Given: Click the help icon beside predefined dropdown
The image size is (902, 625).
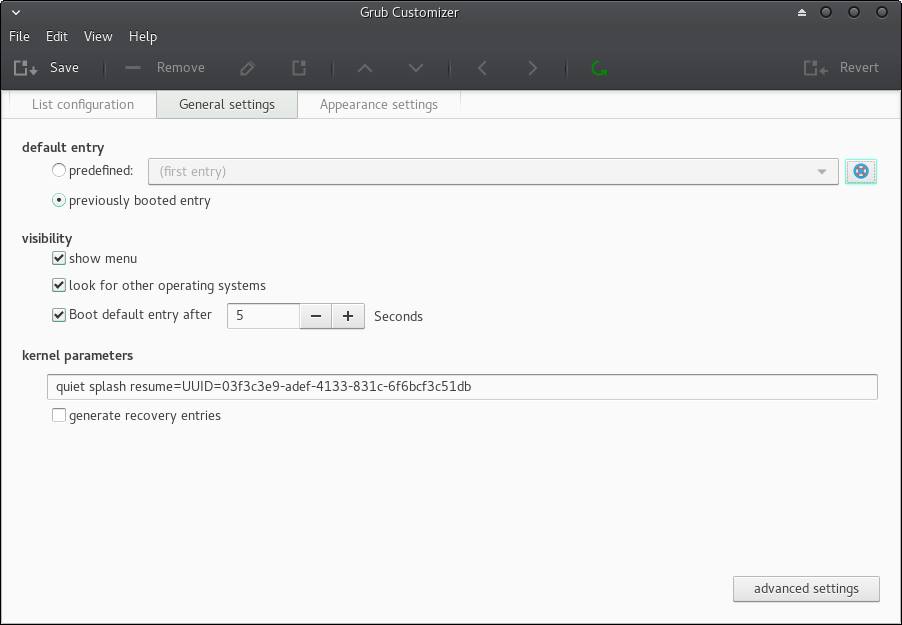Looking at the screenshot, I should 861,172.
